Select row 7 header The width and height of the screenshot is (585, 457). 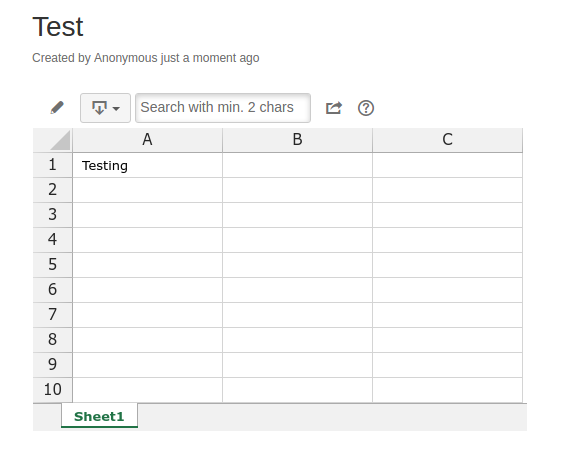point(53,315)
